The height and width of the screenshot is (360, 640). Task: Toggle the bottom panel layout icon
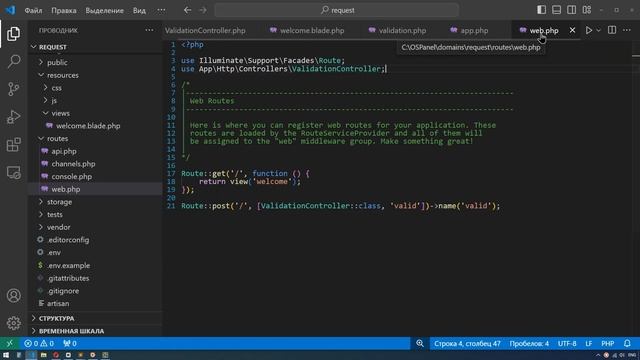pyautogui.click(x=556, y=10)
